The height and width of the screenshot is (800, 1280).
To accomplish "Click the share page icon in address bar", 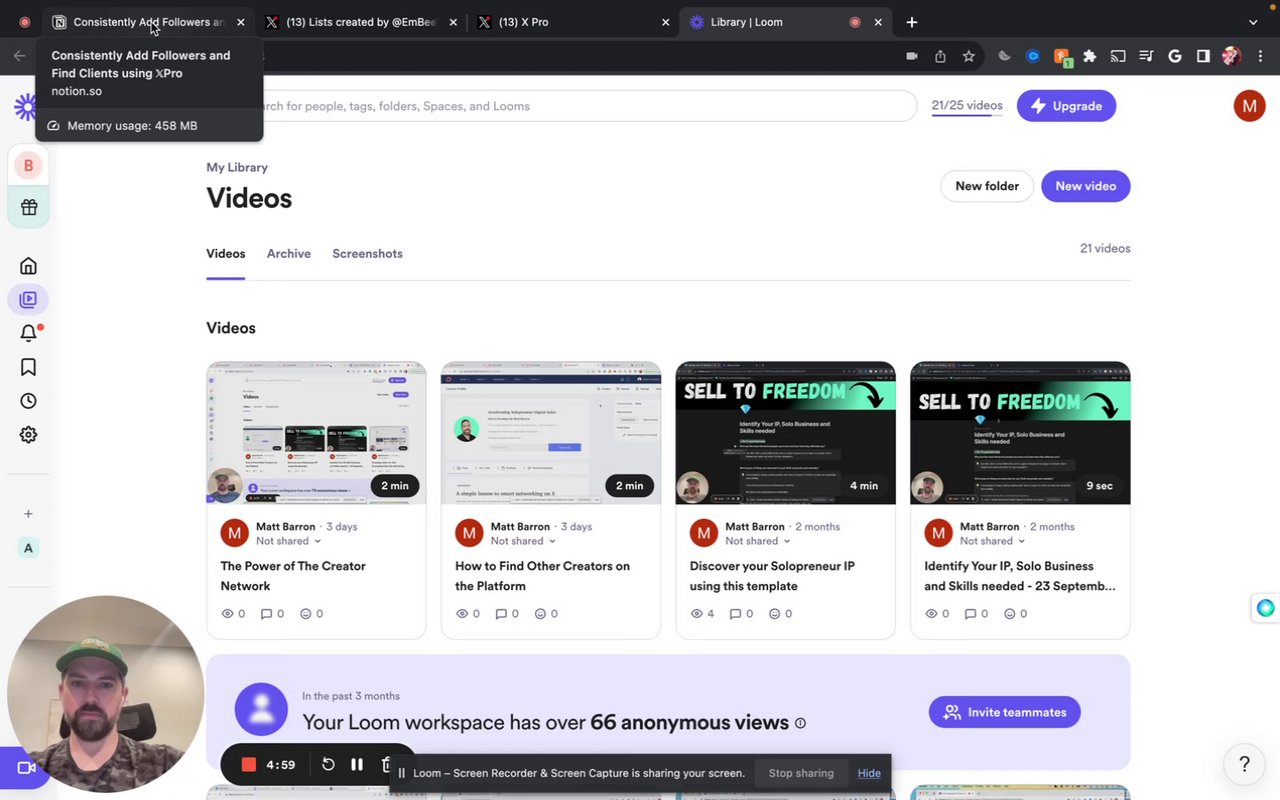I will click(x=940, y=56).
